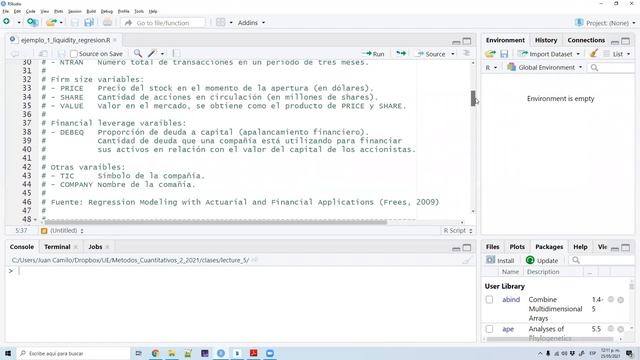Viewport: 640px width, 360px height.
Task: Maximize the Console pane
Action: 467,248
